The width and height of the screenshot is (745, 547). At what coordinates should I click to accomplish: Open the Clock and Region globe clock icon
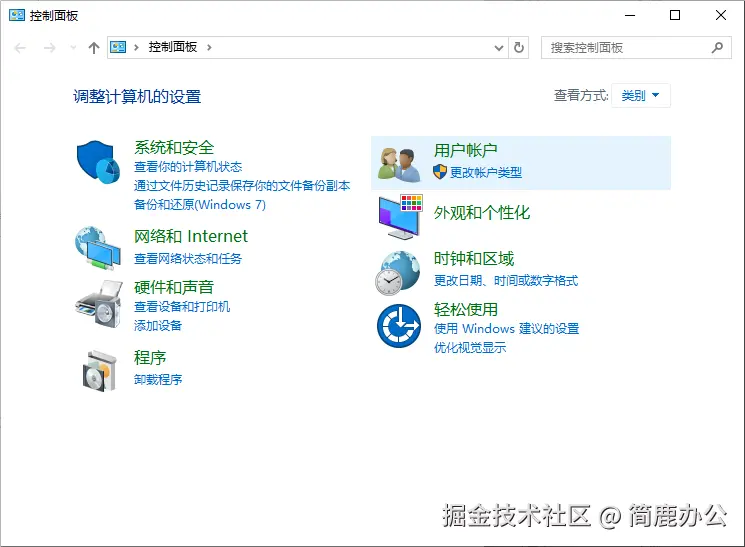(398, 273)
